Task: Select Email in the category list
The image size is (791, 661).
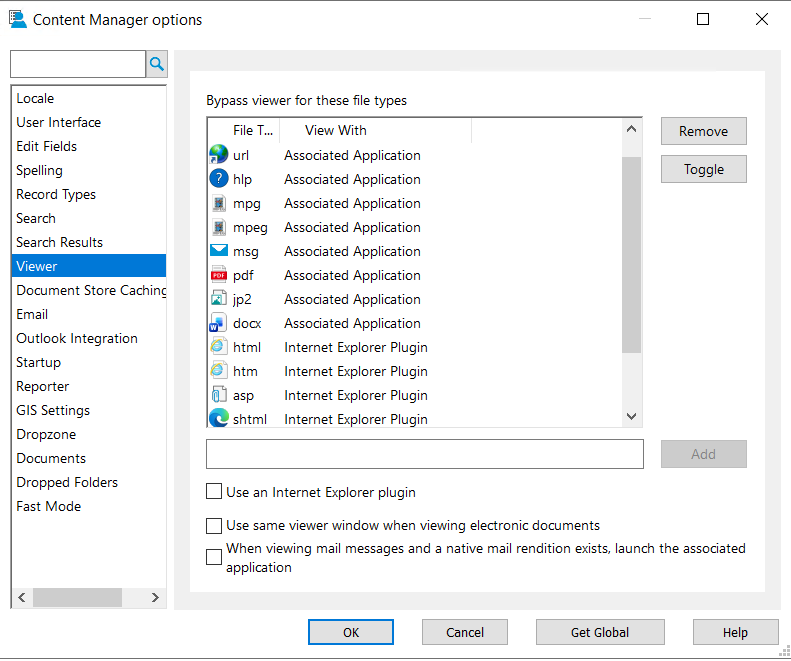Action: tap(89, 314)
